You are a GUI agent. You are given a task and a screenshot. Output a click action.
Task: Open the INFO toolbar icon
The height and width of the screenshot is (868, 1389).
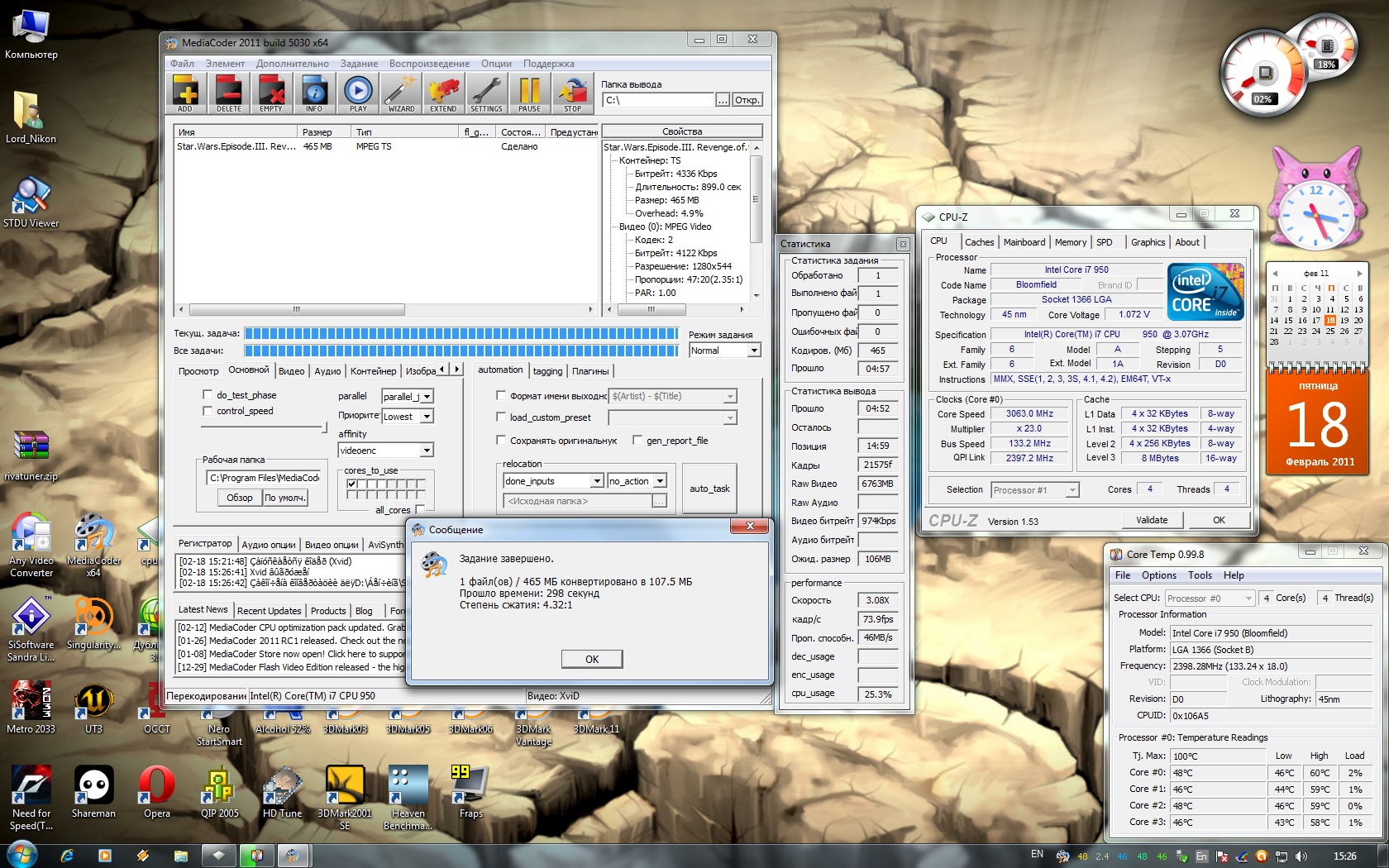(x=314, y=93)
